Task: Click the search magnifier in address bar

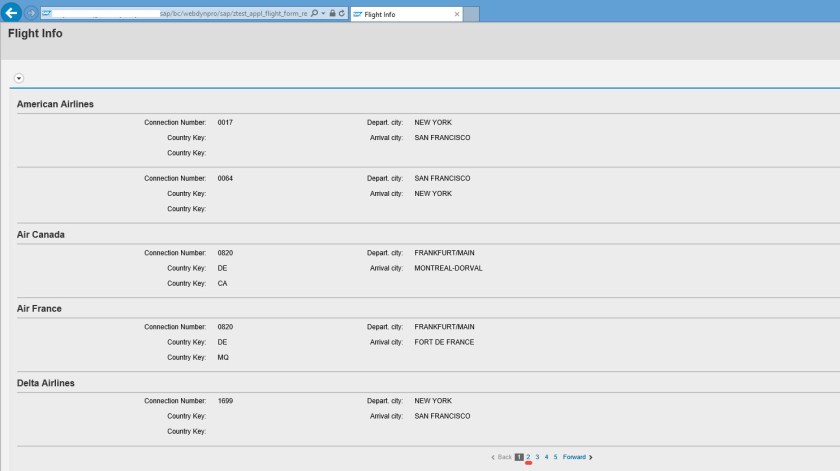Action: (314, 13)
